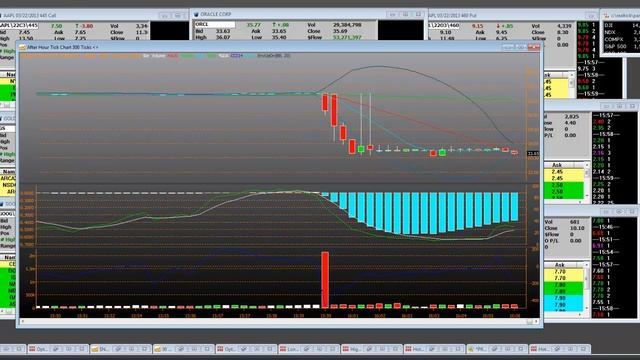Screen dimensions: 640x360
Task: Click the current price label 33.65 on axis
Action: pyautogui.click(x=533, y=153)
